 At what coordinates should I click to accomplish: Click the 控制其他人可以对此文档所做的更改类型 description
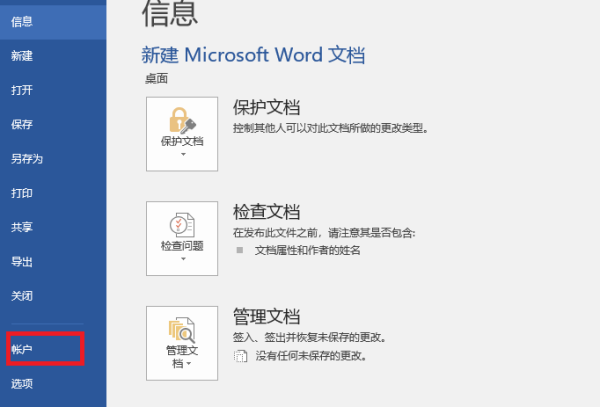pyautogui.click(x=330, y=128)
